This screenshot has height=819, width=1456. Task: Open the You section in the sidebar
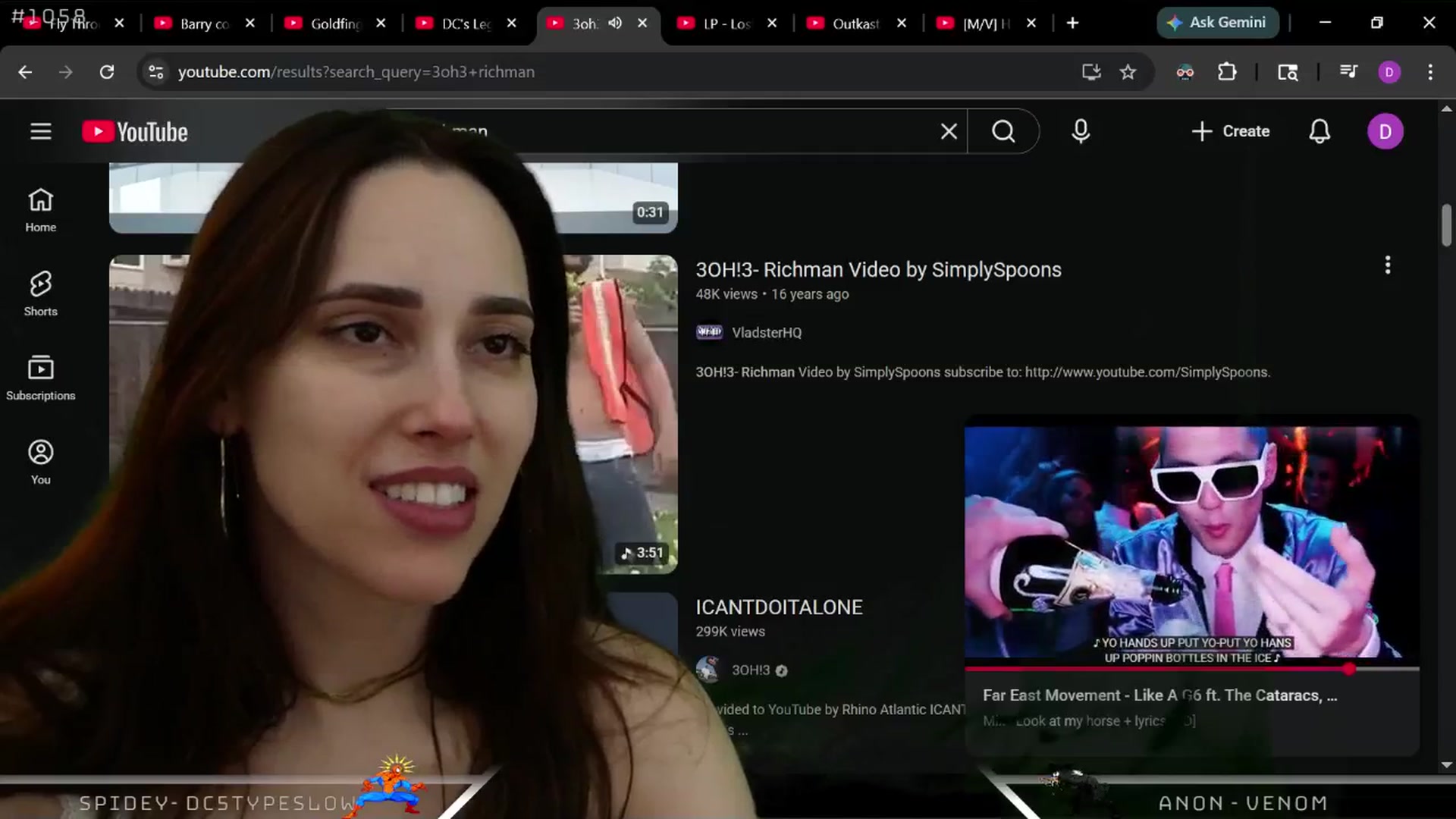(41, 463)
